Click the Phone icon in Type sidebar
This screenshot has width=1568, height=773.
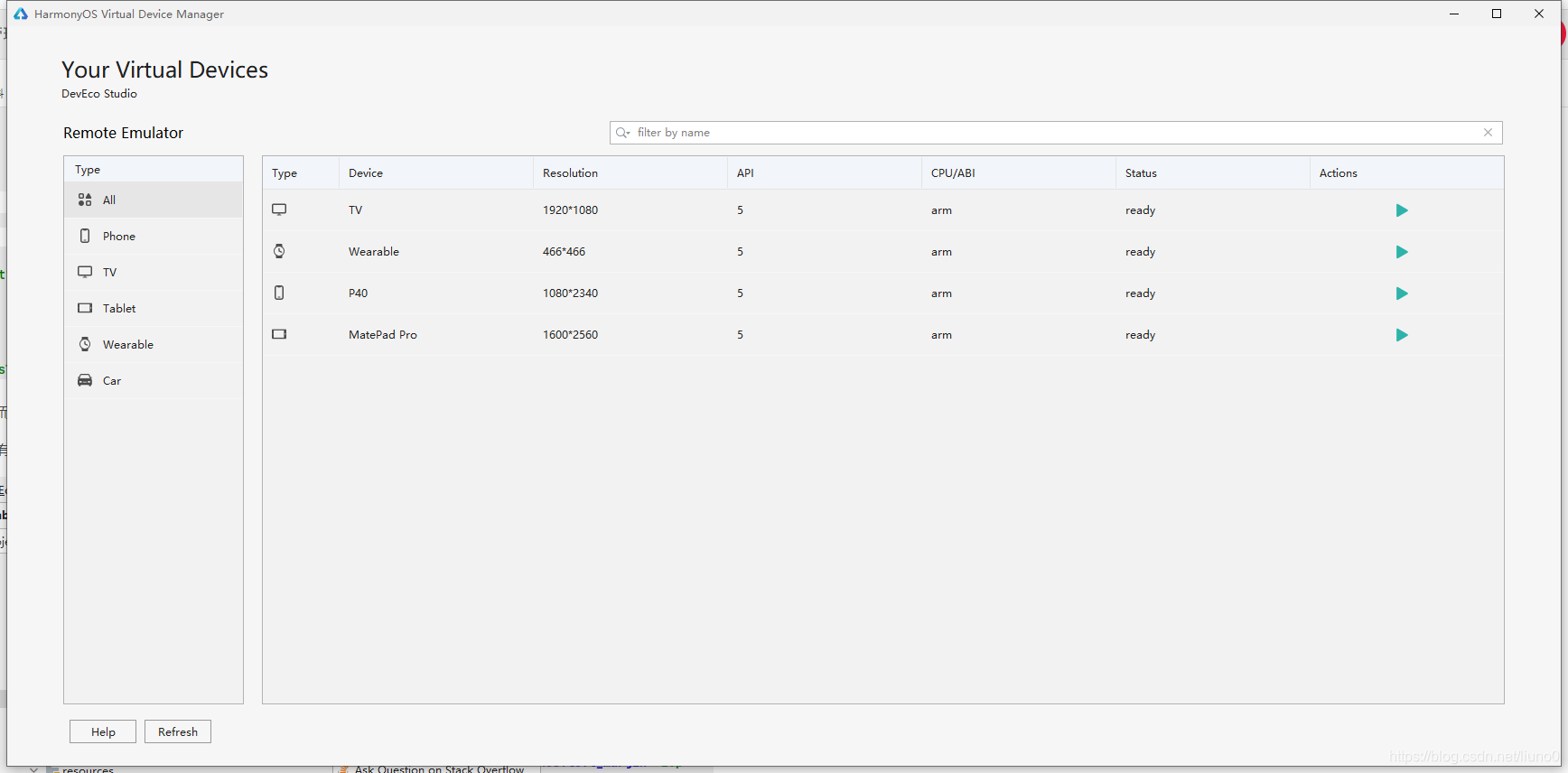tap(85, 236)
